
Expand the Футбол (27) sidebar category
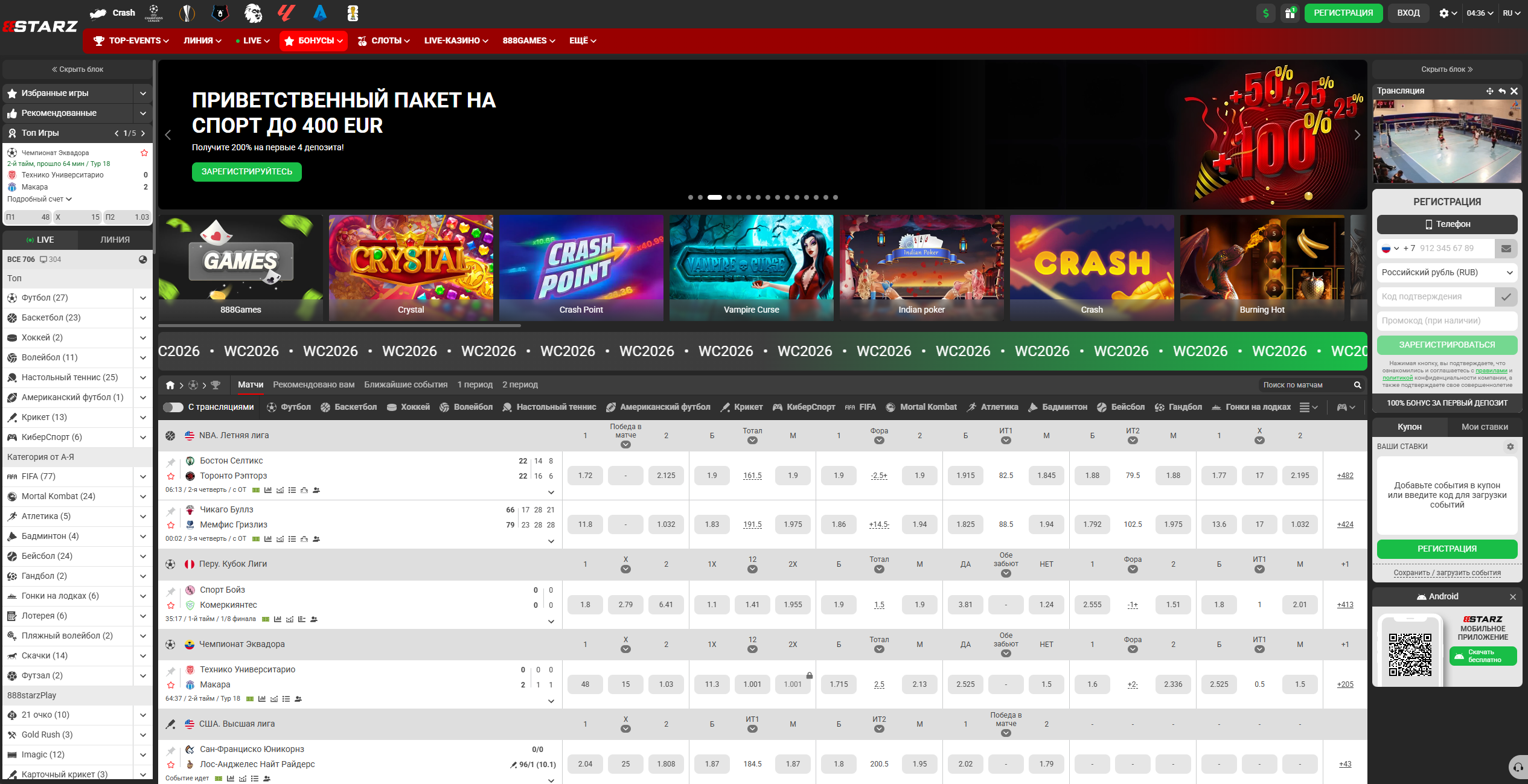(x=143, y=298)
